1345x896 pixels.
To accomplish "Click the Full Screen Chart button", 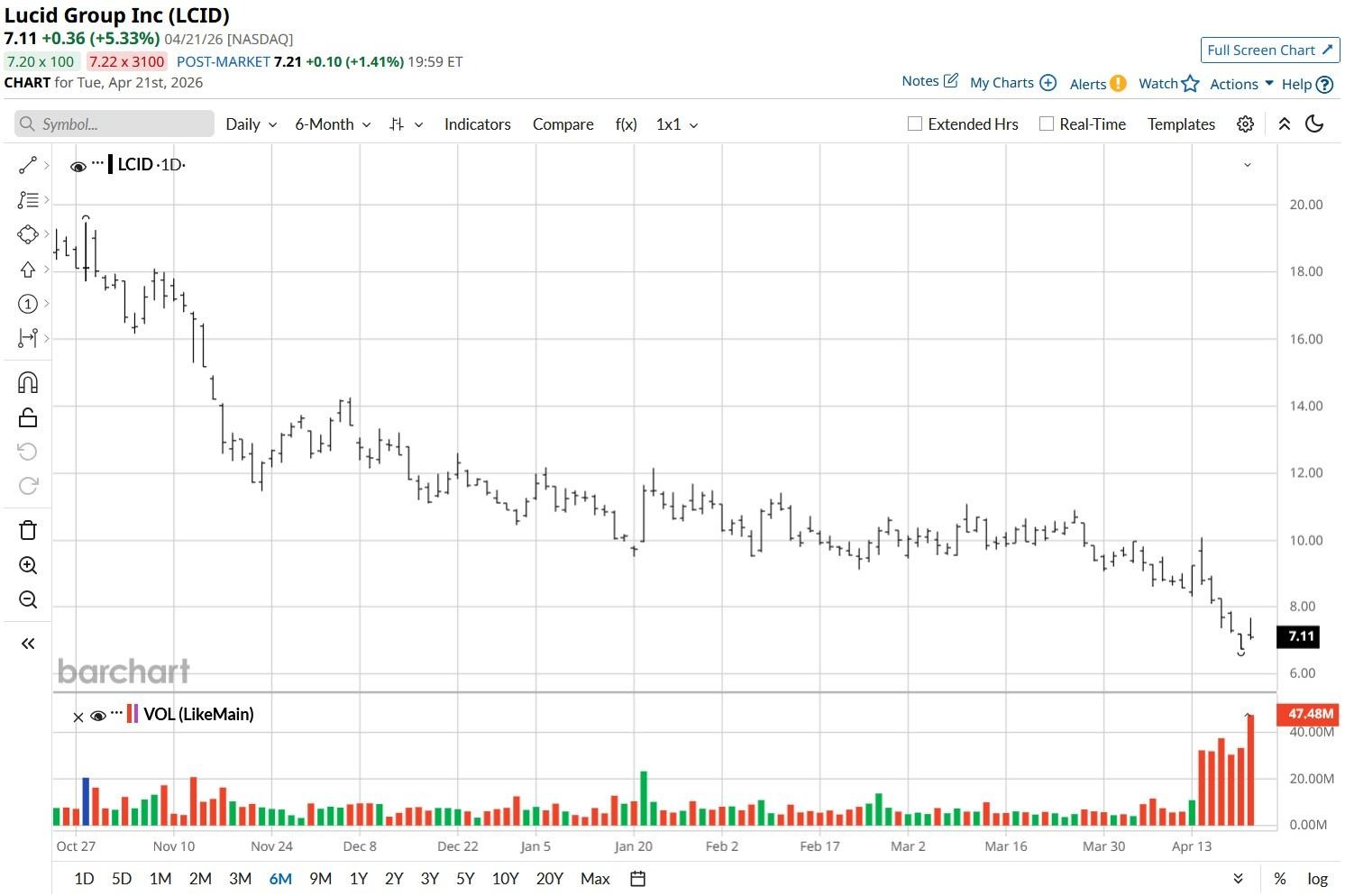I will (1270, 50).
